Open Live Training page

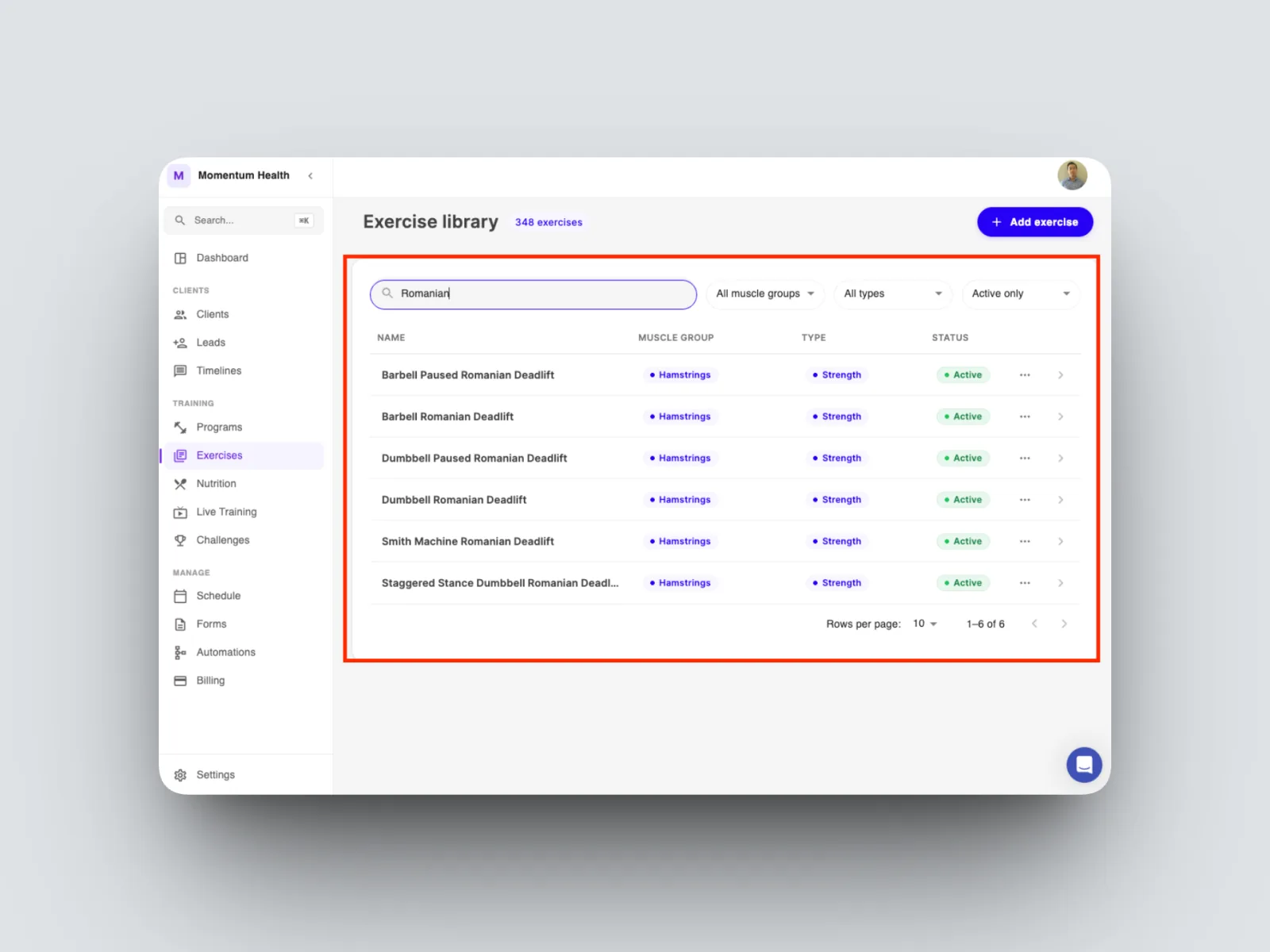coord(244,512)
